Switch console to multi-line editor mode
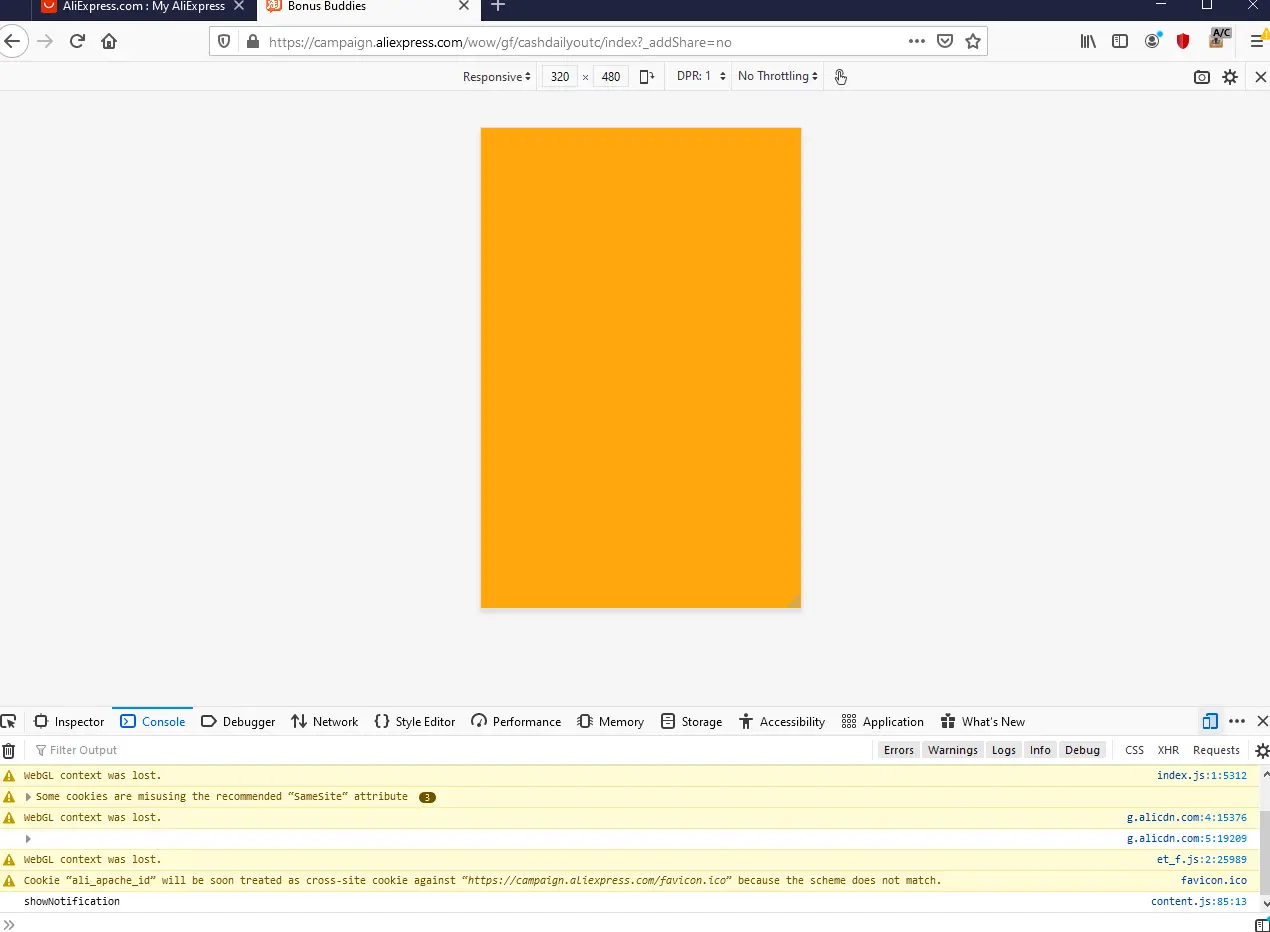Image resolution: width=1270 pixels, height=932 pixels. [x=1262, y=926]
